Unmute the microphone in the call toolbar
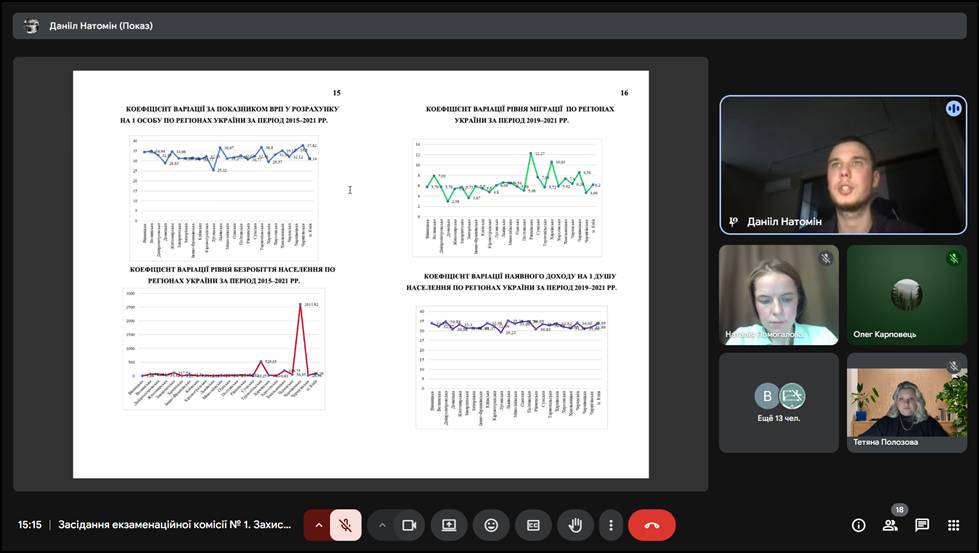The width and height of the screenshot is (979, 553). [346, 525]
